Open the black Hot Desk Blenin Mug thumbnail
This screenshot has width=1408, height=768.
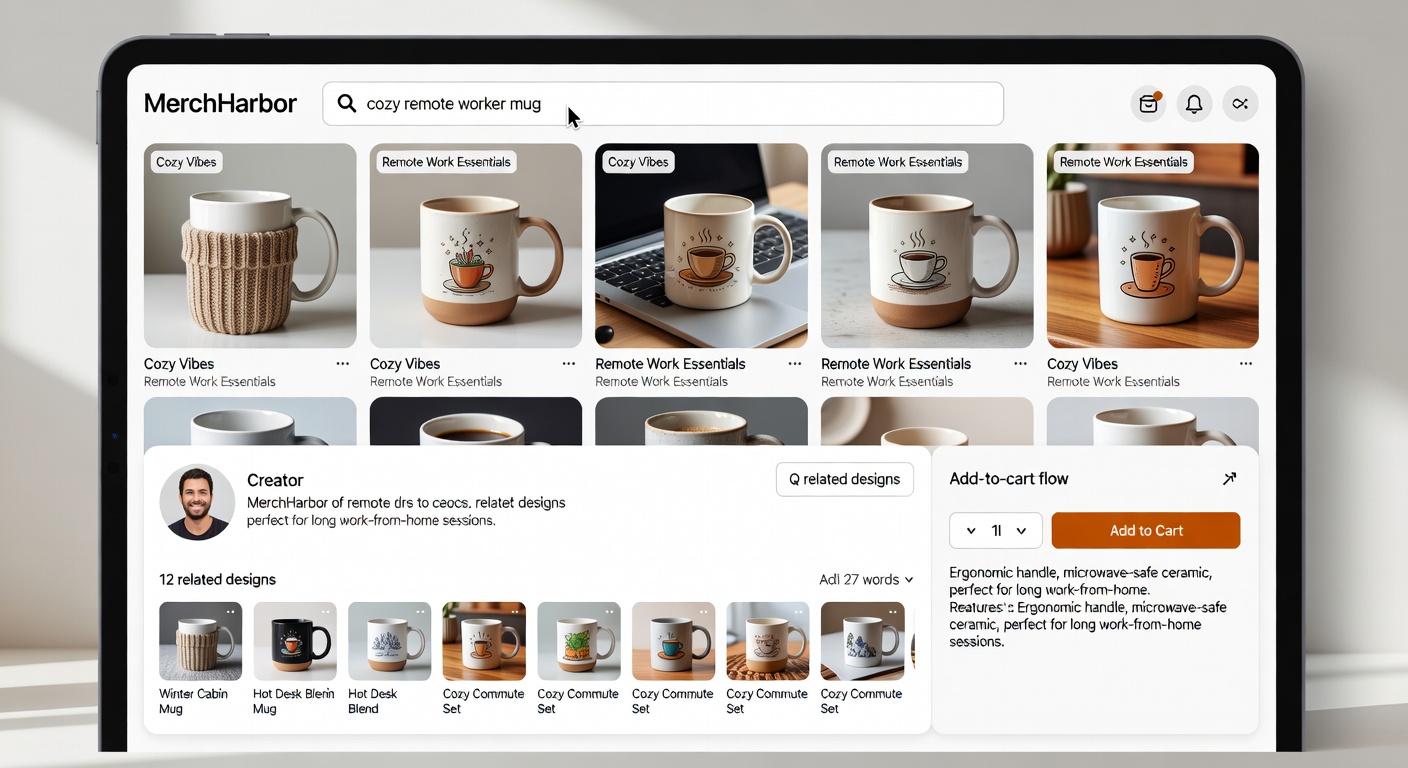click(295, 641)
